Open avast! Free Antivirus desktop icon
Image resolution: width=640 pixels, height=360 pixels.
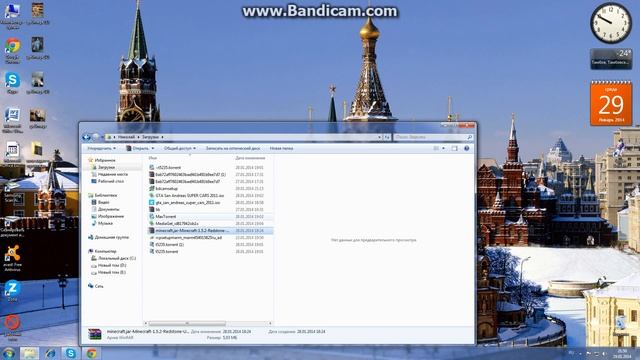pyautogui.click(x=12, y=258)
